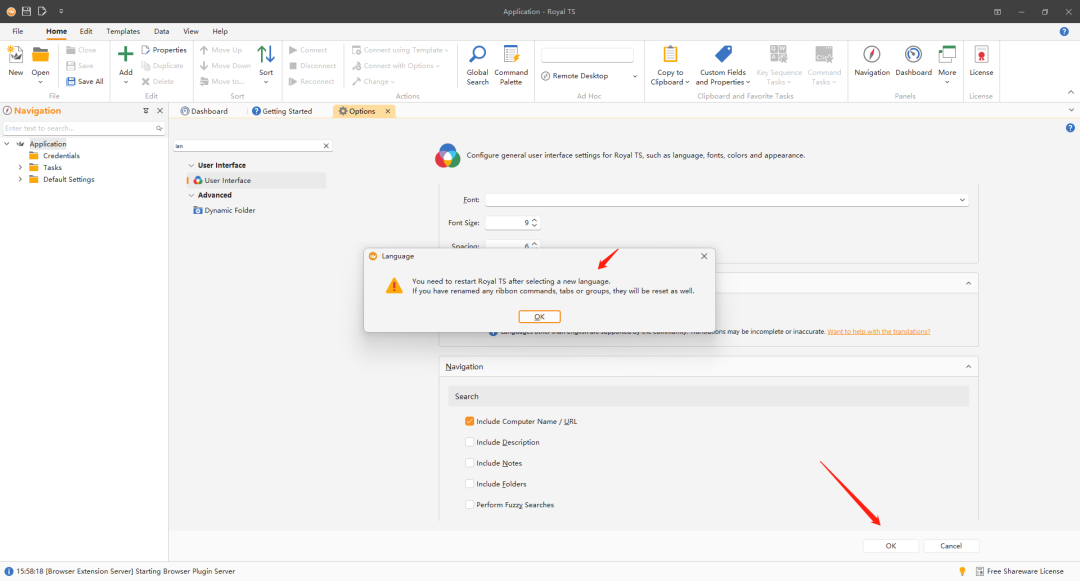Toggle Include Computer Name / URL checkbox

(470, 421)
